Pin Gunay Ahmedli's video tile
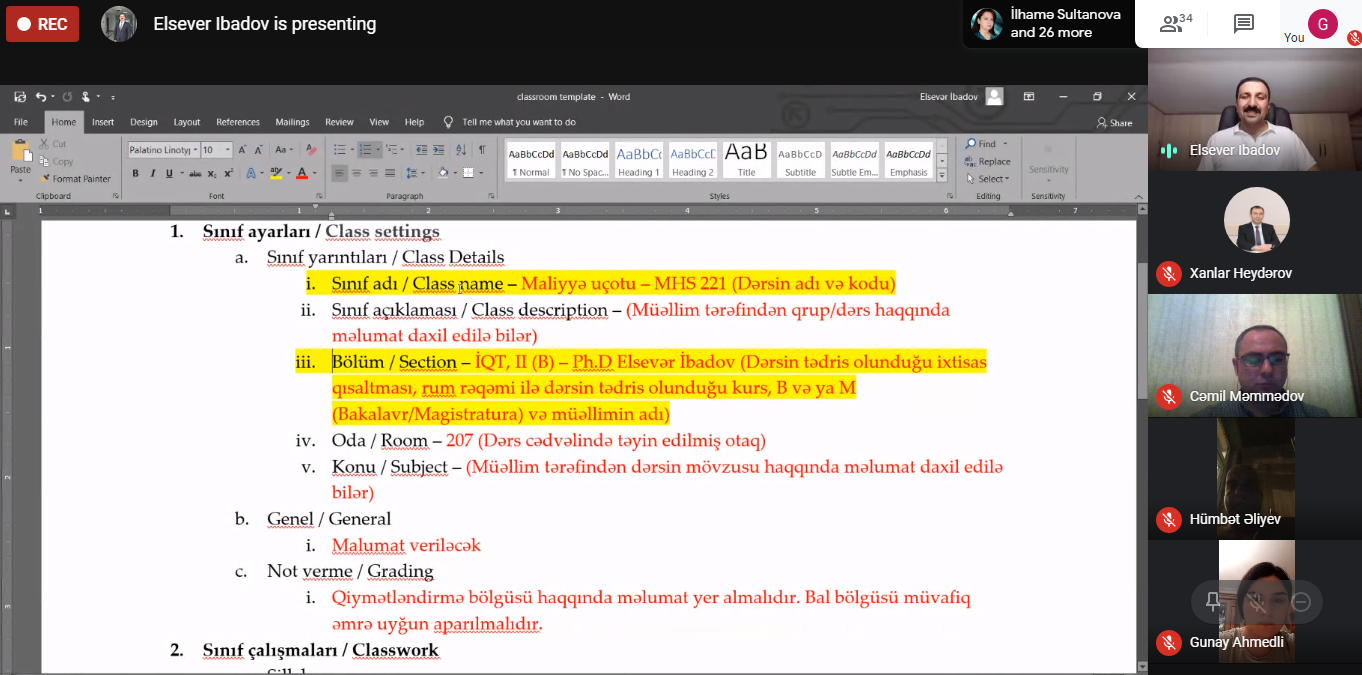 1213,602
